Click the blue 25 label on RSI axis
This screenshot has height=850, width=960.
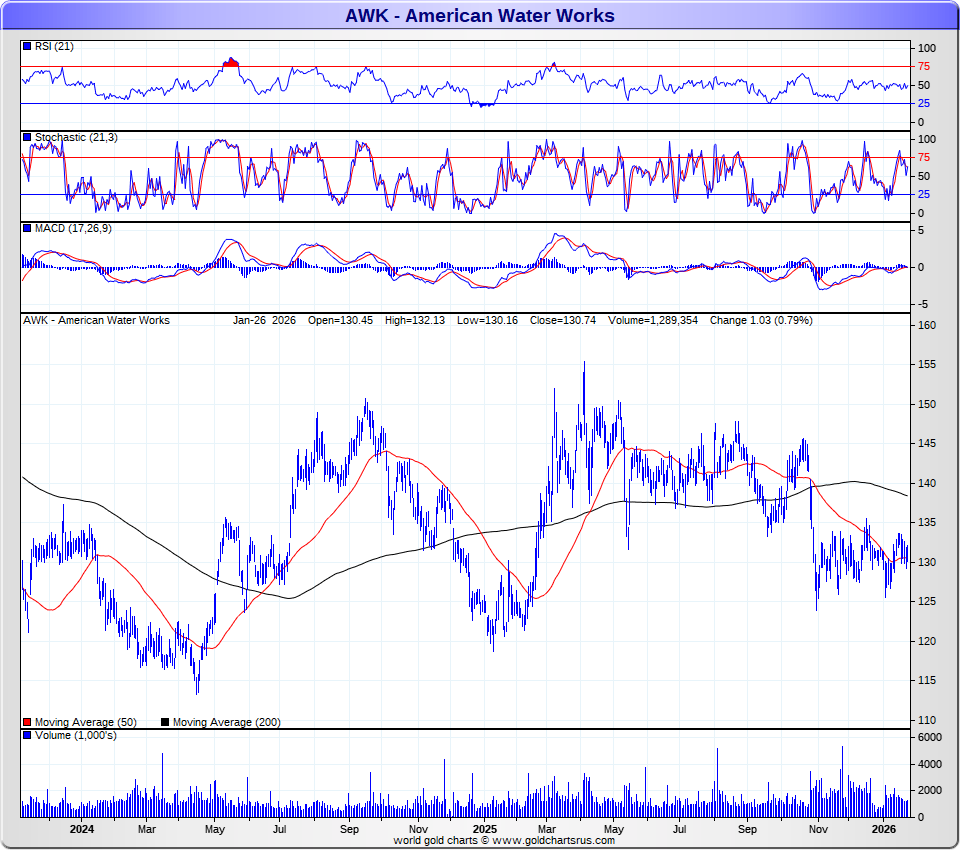923,103
